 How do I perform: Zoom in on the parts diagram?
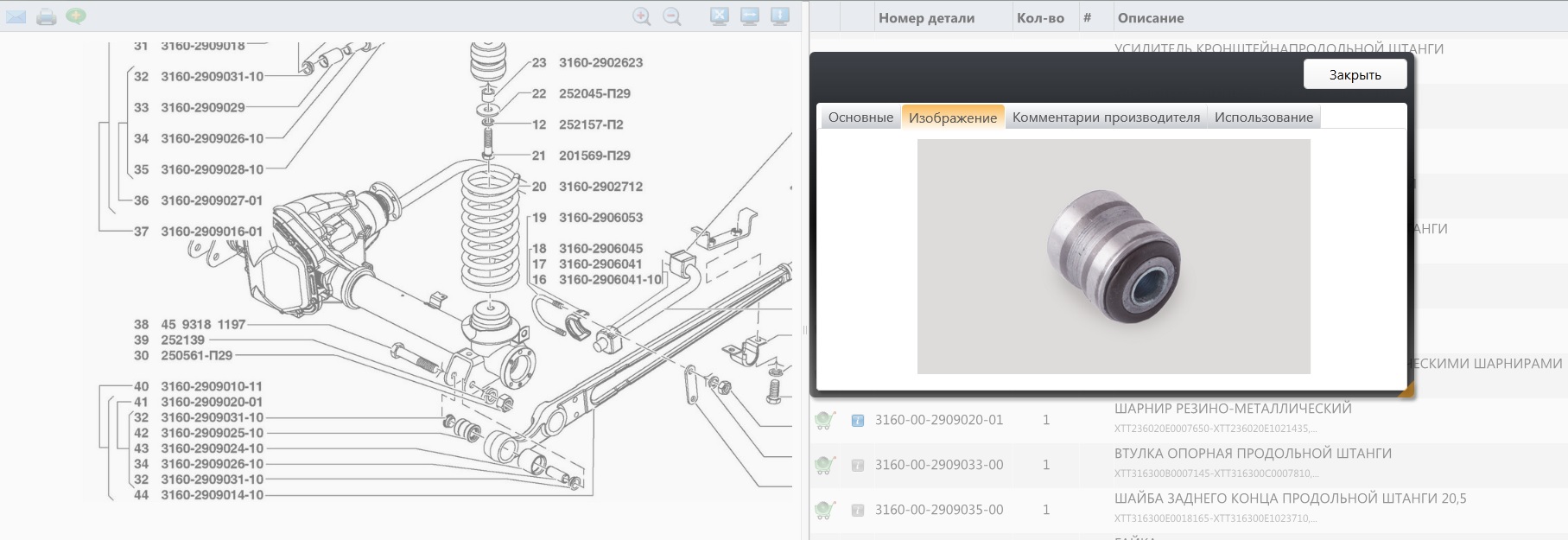(642, 16)
